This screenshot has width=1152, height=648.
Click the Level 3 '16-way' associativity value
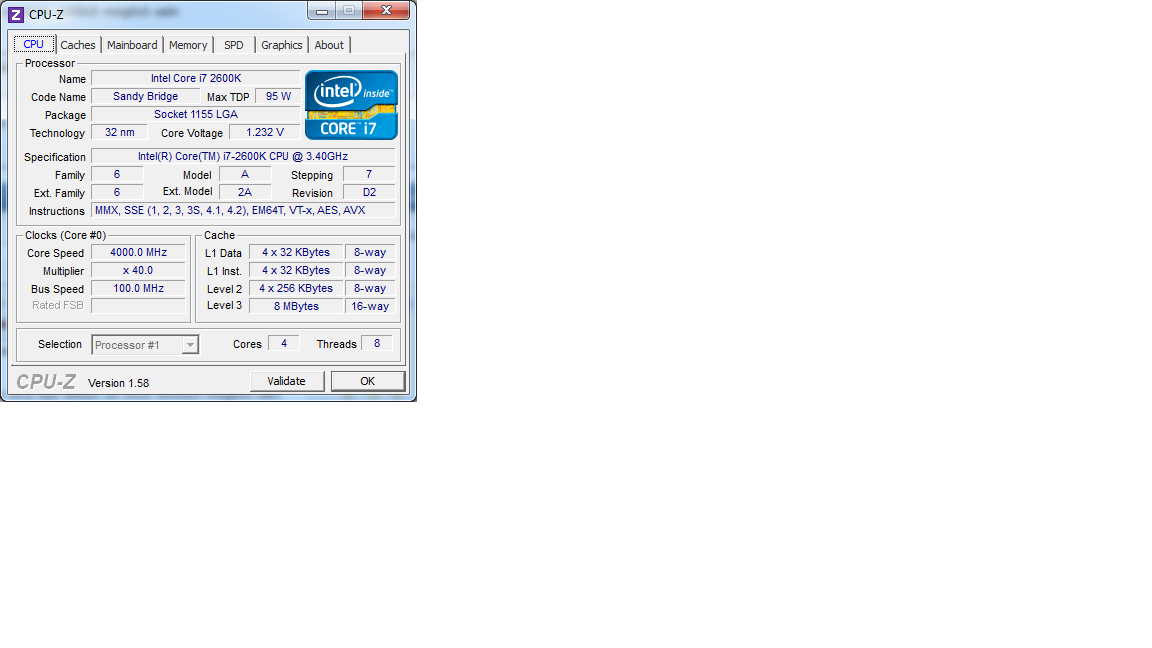click(x=370, y=306)
